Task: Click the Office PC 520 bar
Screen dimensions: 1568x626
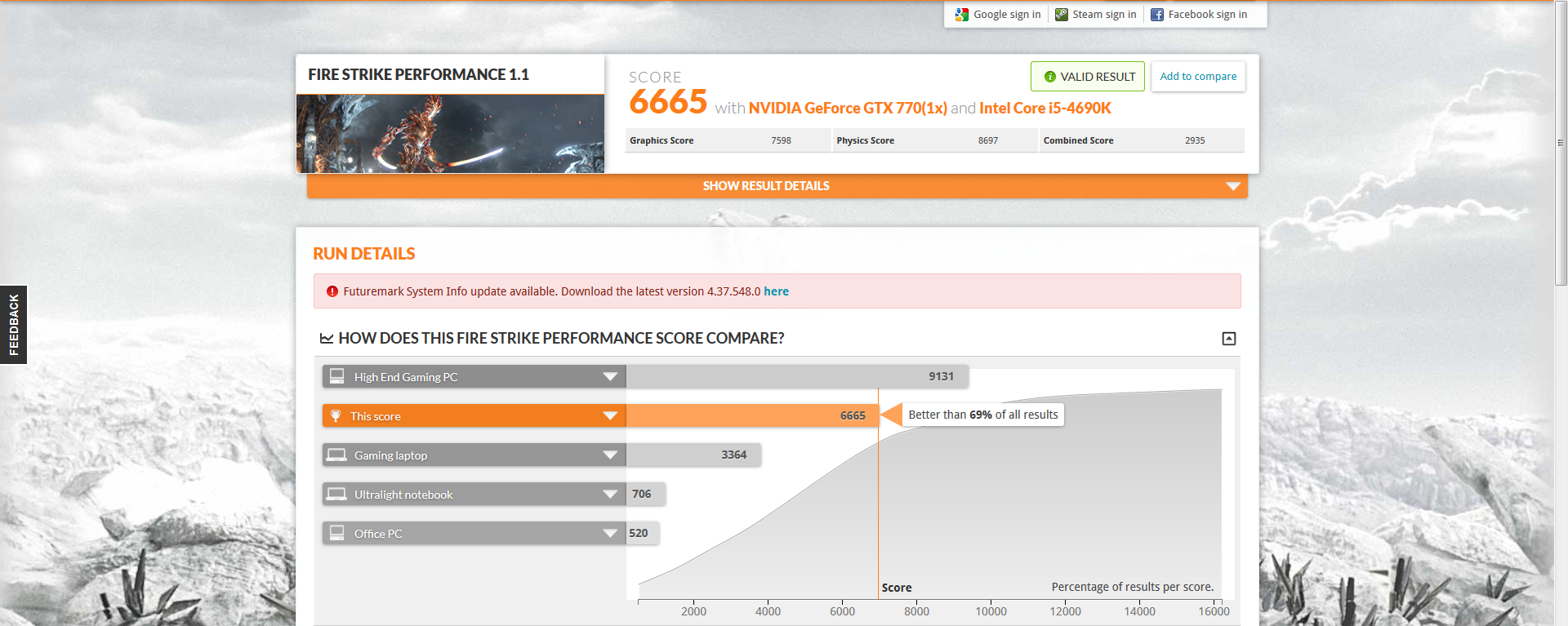Action: coord(643,533)
